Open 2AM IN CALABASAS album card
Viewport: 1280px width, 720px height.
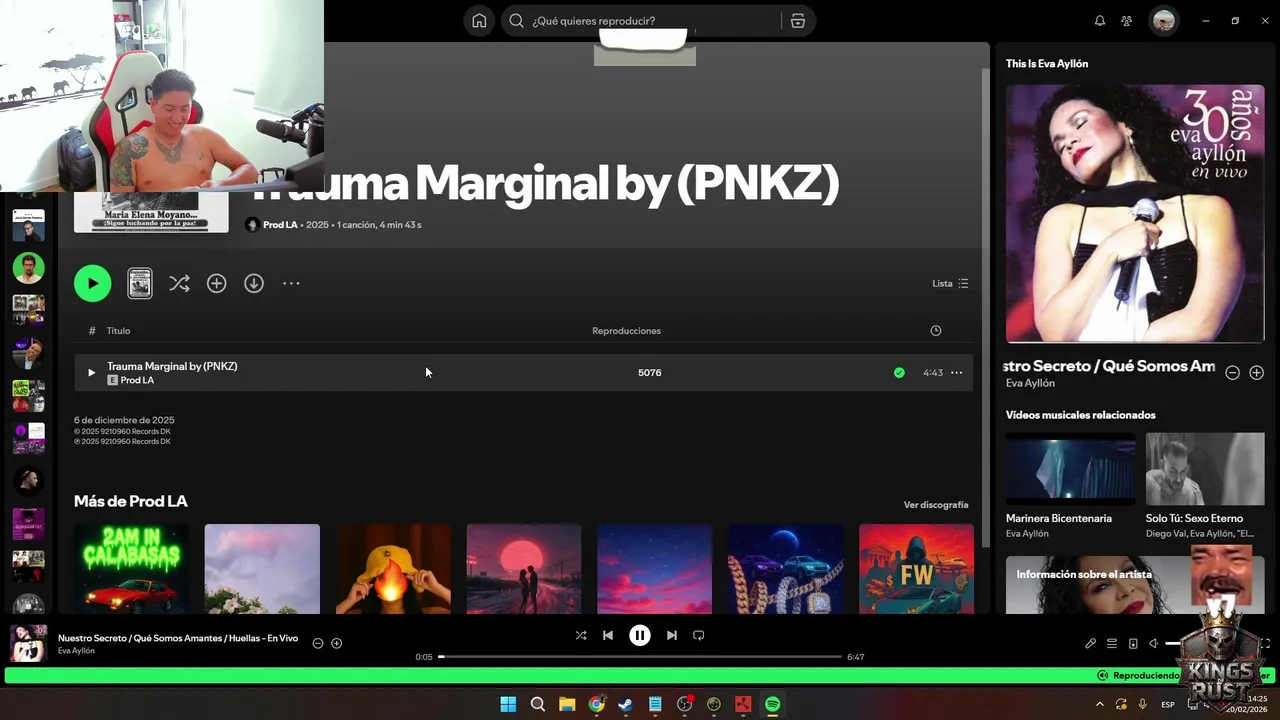pyautogui.click(x=131, y=569)
